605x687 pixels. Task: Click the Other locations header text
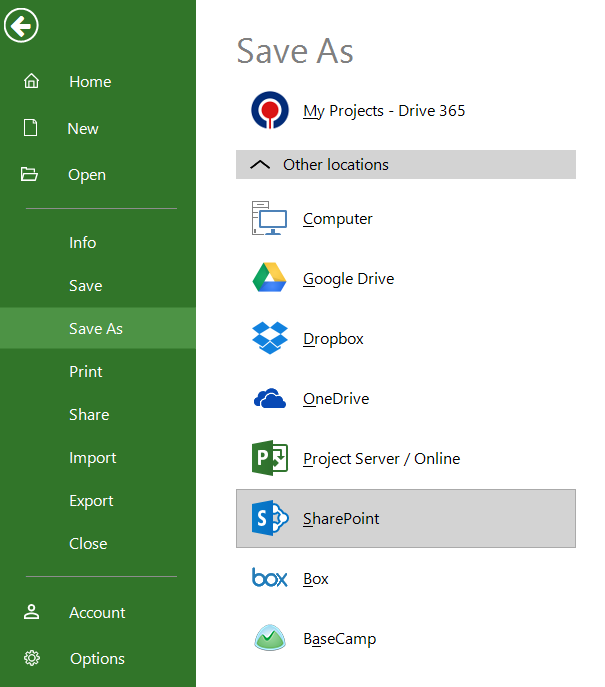336,165
